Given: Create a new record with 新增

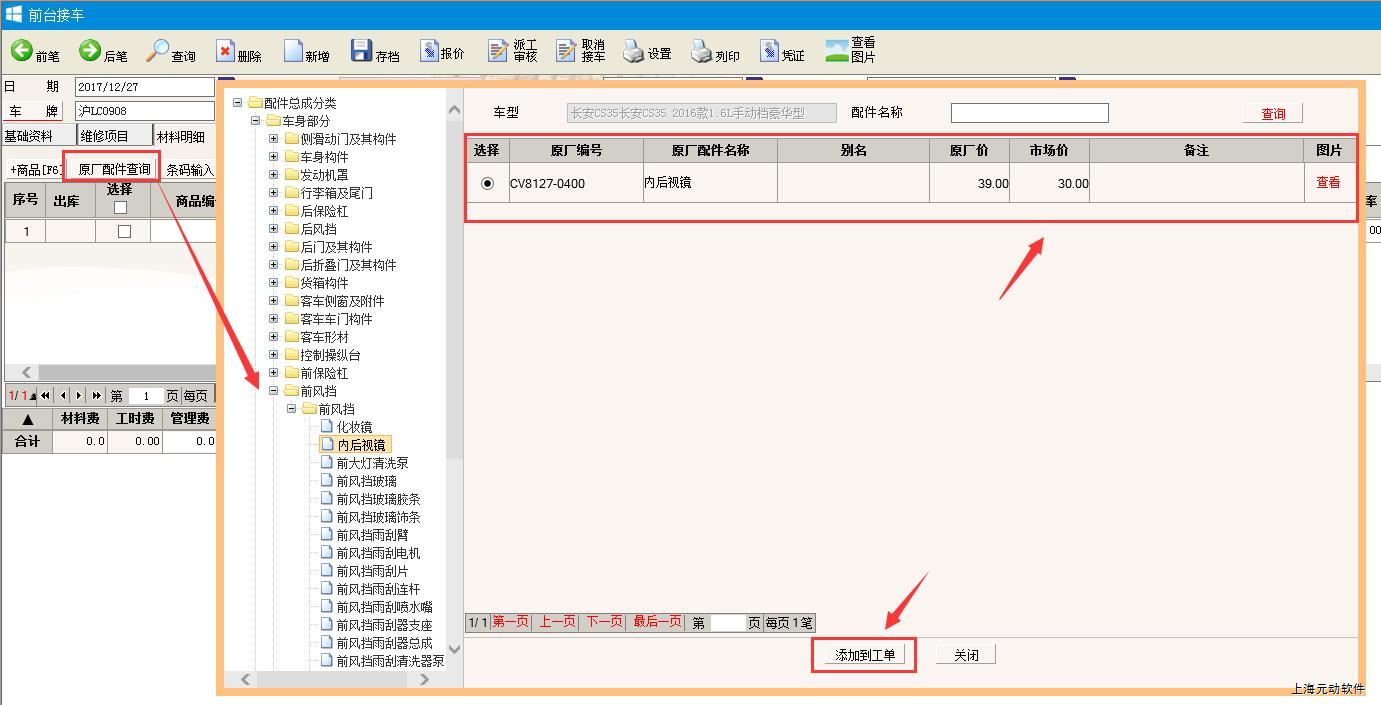Looking at the screenshot, I should point(293,51).
